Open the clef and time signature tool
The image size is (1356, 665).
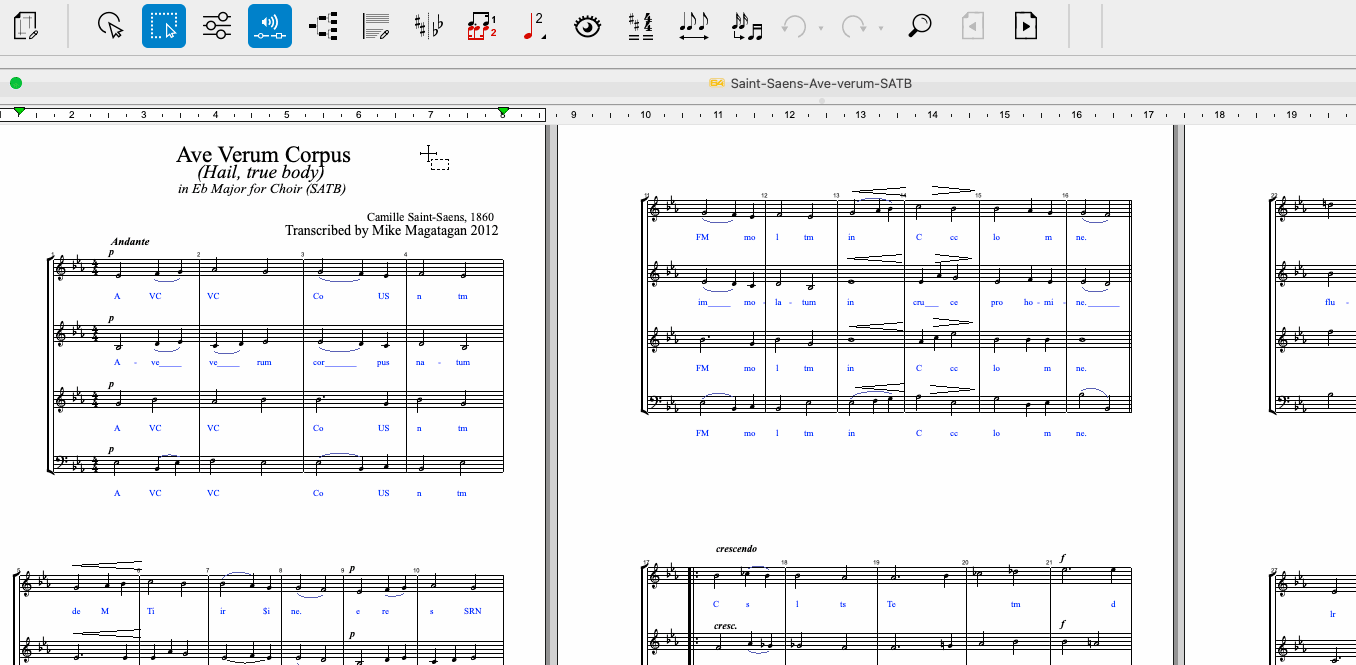point(640,26)
